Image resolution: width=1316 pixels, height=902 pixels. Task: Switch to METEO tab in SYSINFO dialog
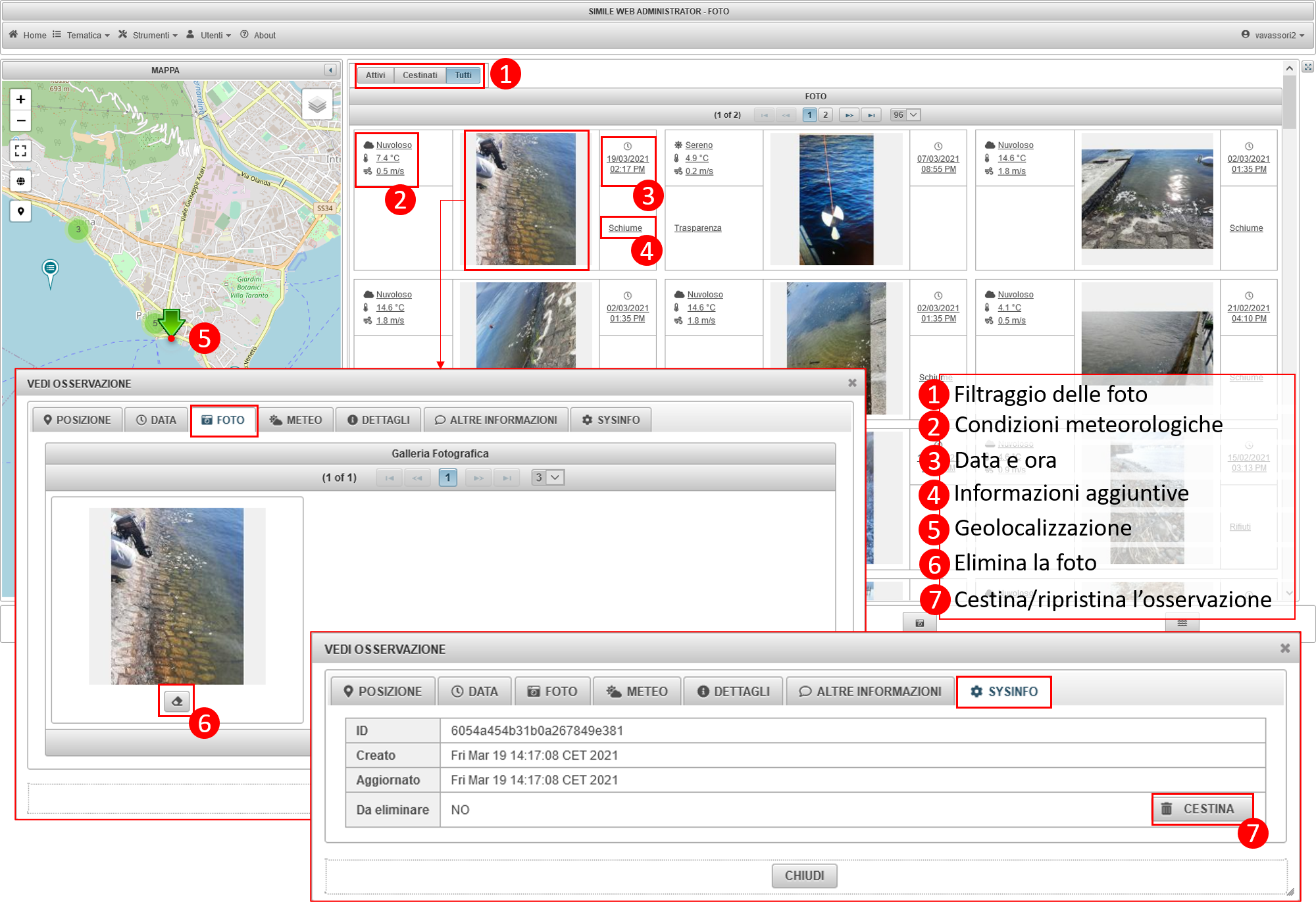[x=637, y=691]
